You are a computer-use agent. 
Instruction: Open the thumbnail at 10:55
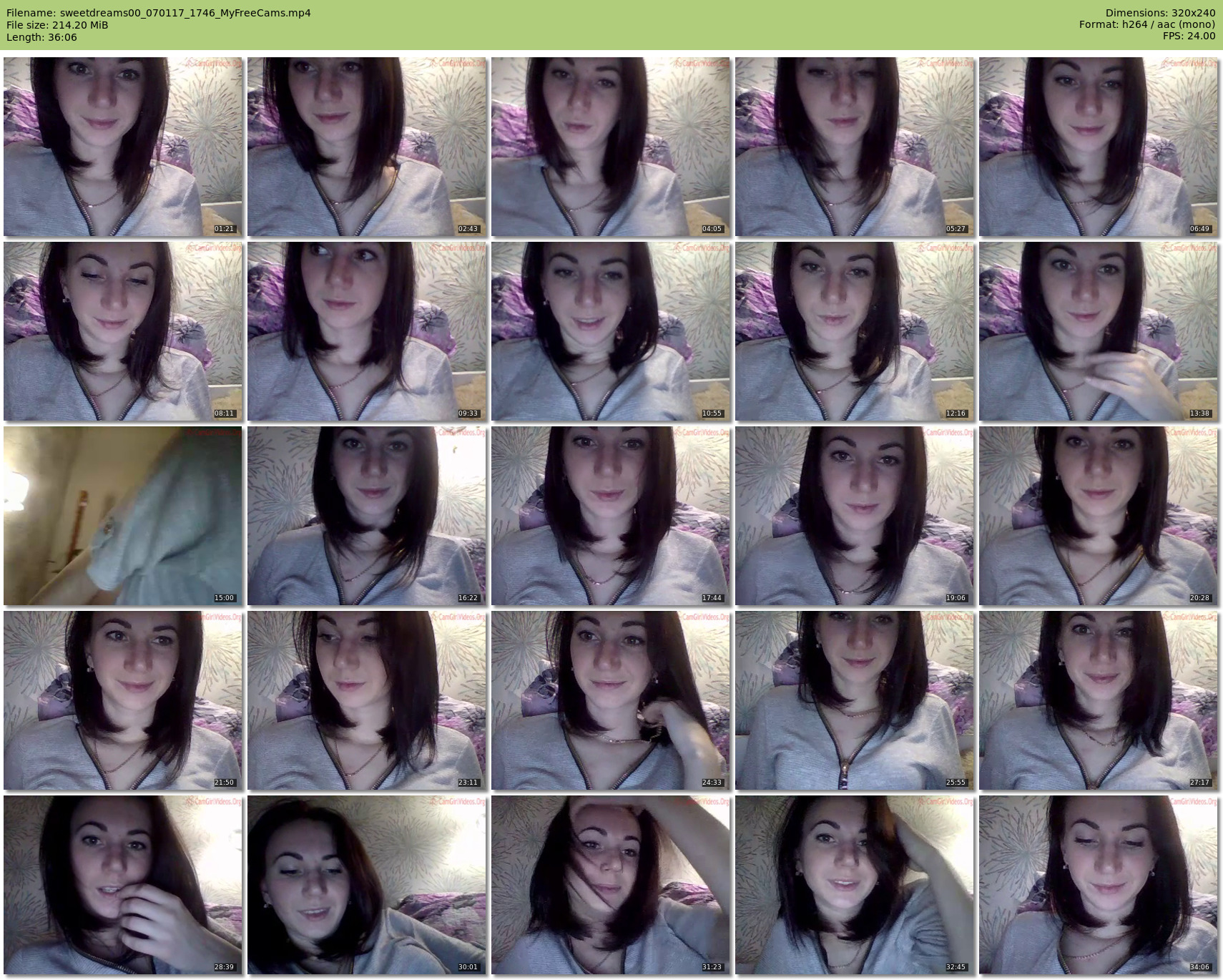(x=610, y=331)
